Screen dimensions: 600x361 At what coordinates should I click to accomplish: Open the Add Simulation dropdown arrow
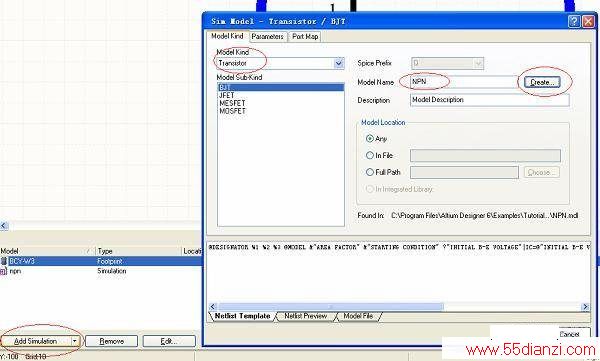click(75, 341)
